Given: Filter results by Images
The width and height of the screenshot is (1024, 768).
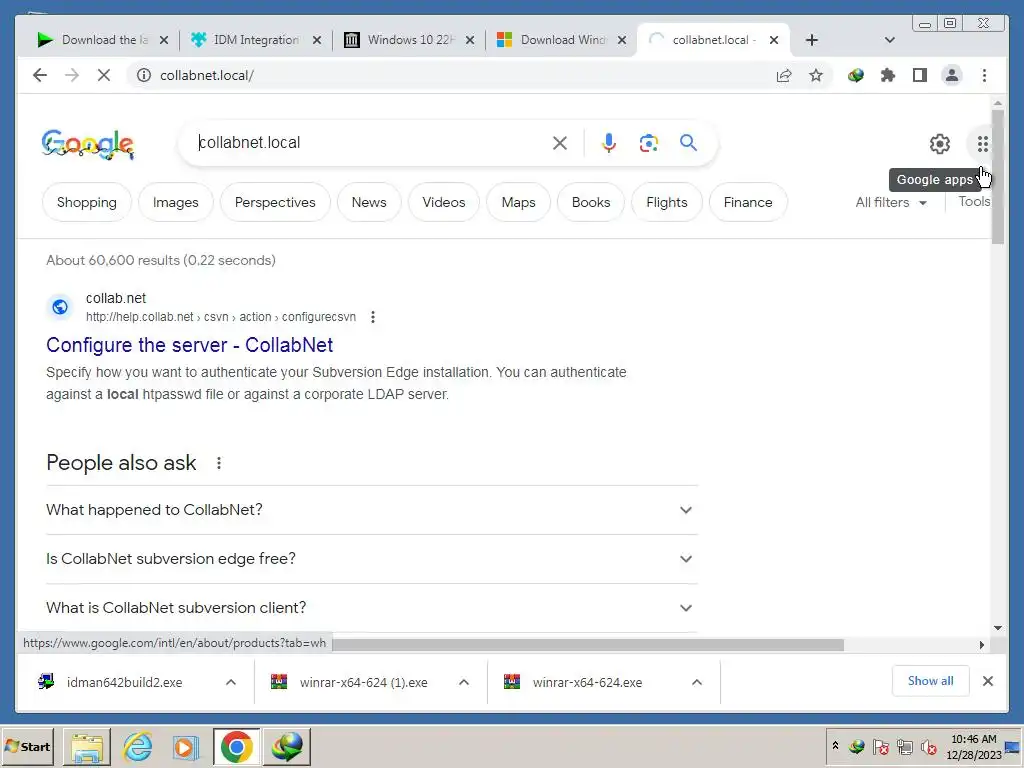Looking at the screenshot, I should [176, 202].
